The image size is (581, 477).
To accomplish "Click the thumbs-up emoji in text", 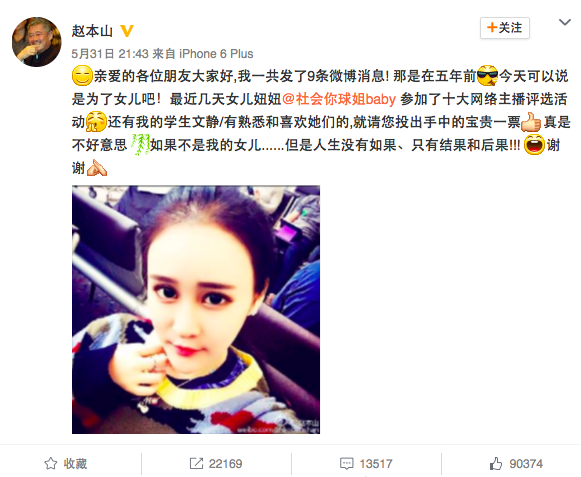I will [531, 122].
